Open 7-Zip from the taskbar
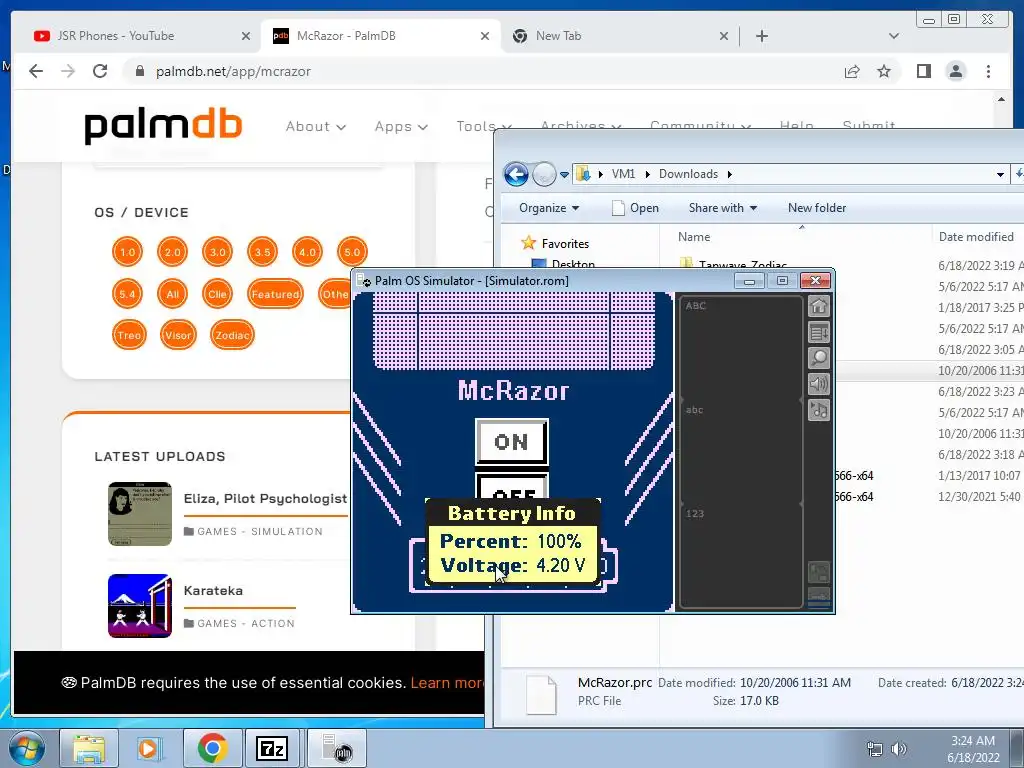Image resolution: width=1024 pixels, height=768 pixels. pyautogui.click(x=272, y=748)
